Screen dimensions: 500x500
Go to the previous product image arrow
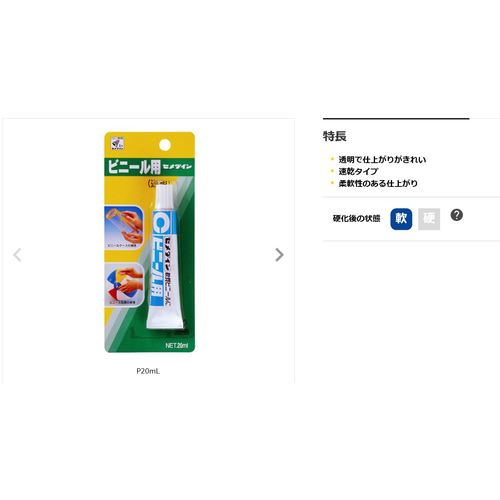pos(17,255)
